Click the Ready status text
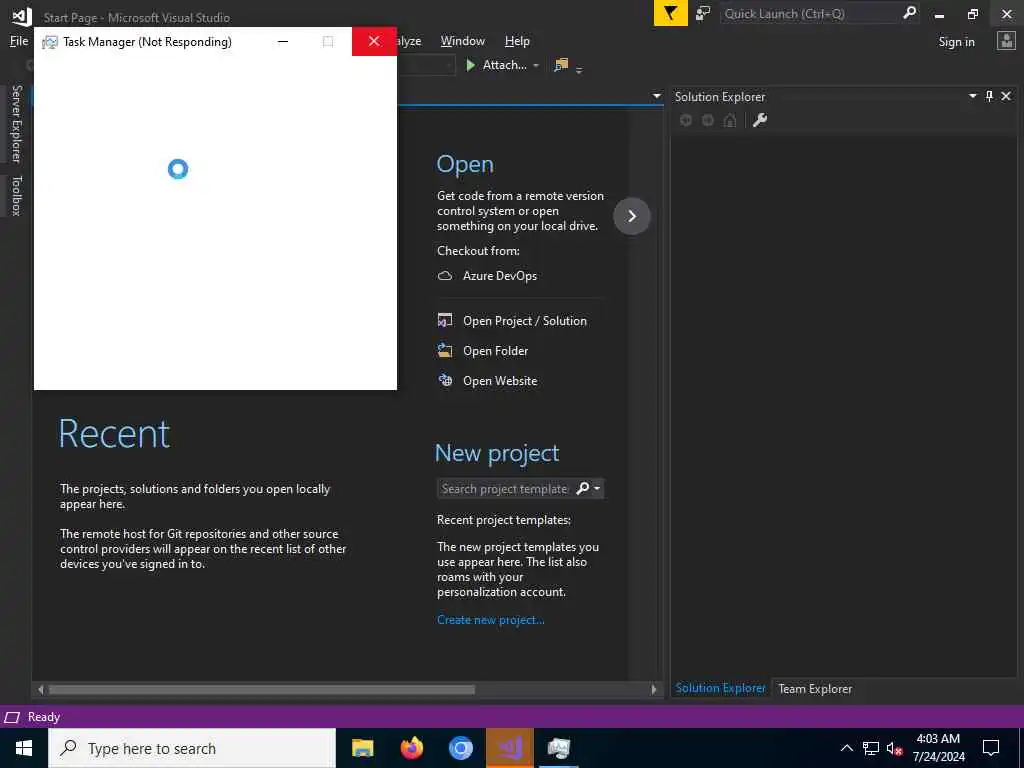 point(44,717)
